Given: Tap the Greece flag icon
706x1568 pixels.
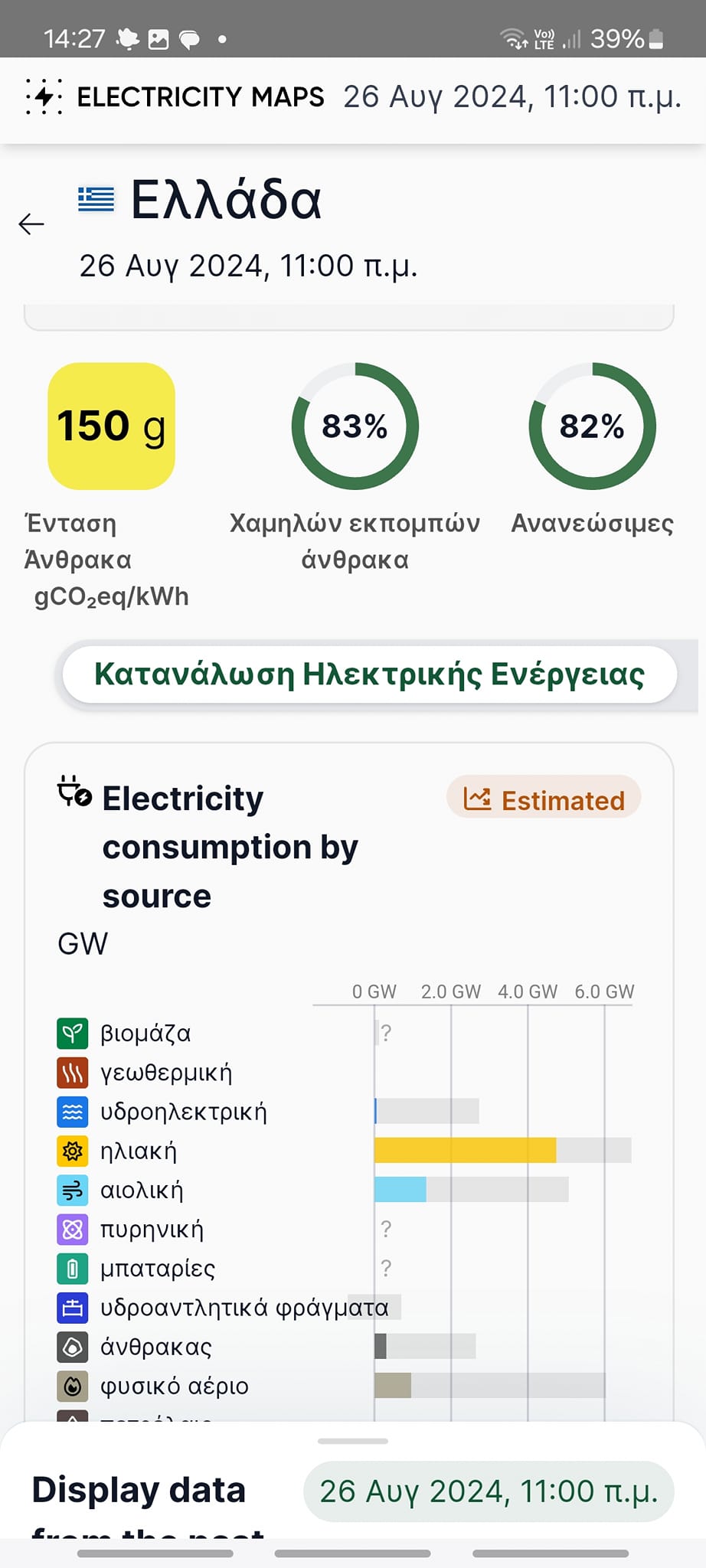Looking at the screenshot, I should [x=96, y=199].
